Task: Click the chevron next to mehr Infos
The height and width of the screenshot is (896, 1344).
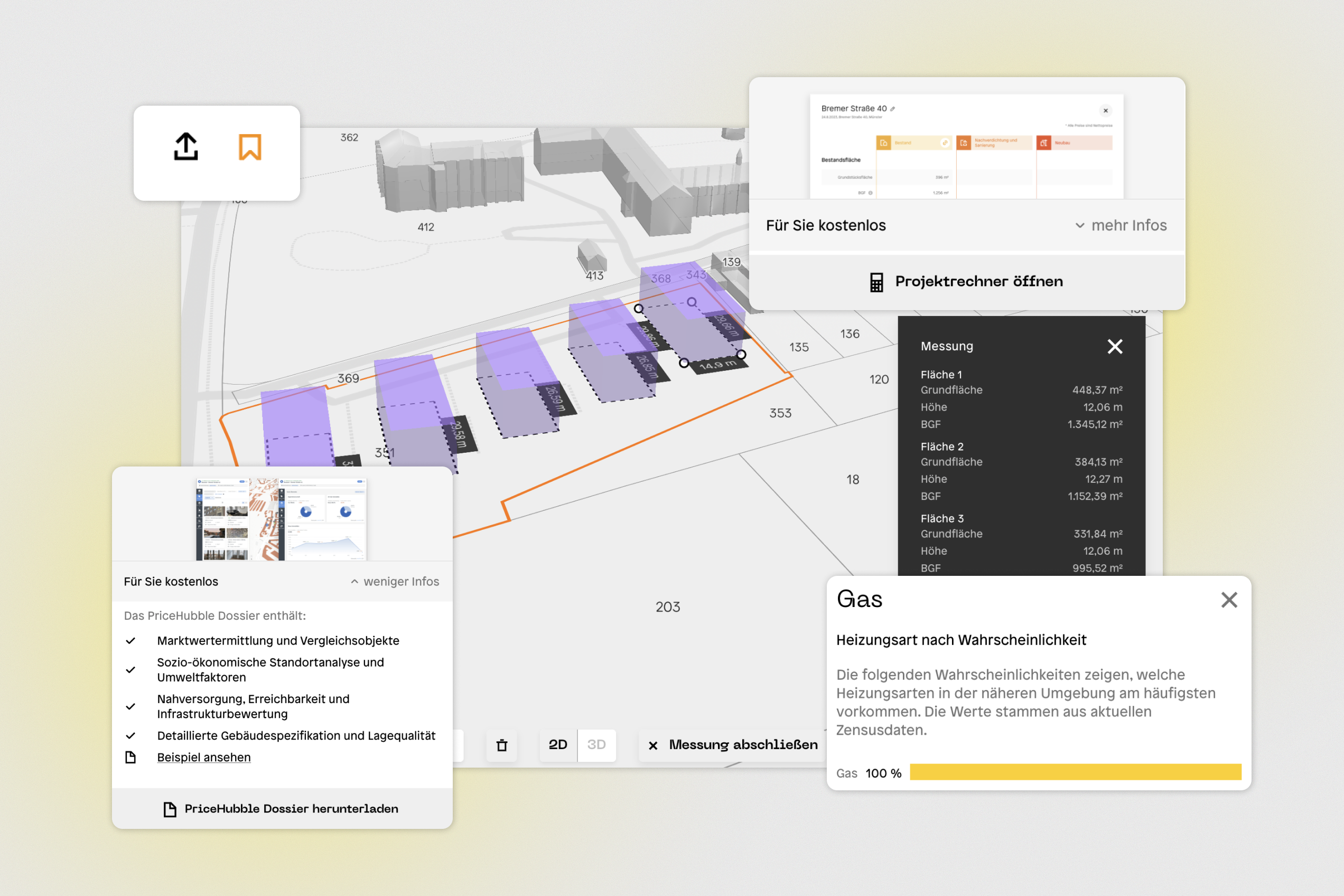Action: coord(1079,226)
